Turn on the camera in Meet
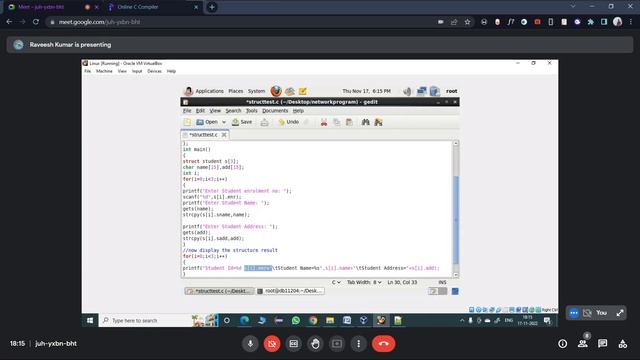640x360 pixels. (x=272, y=344)
